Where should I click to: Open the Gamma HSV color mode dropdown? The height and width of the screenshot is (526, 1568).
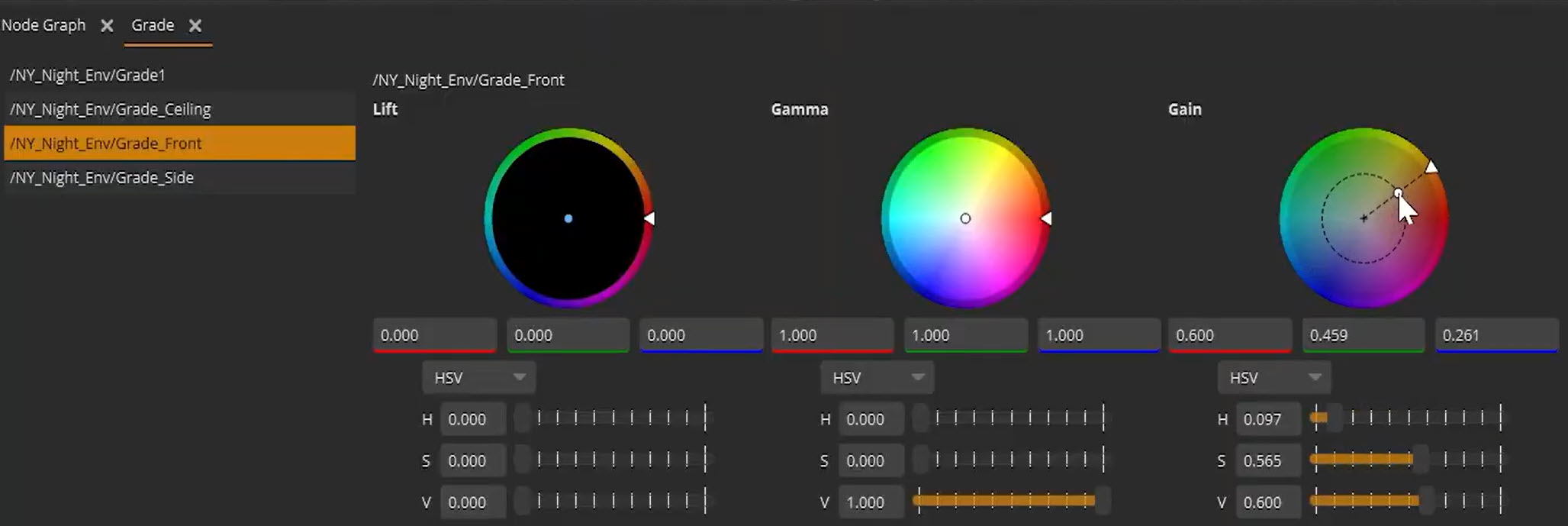(x=877, y=378)
